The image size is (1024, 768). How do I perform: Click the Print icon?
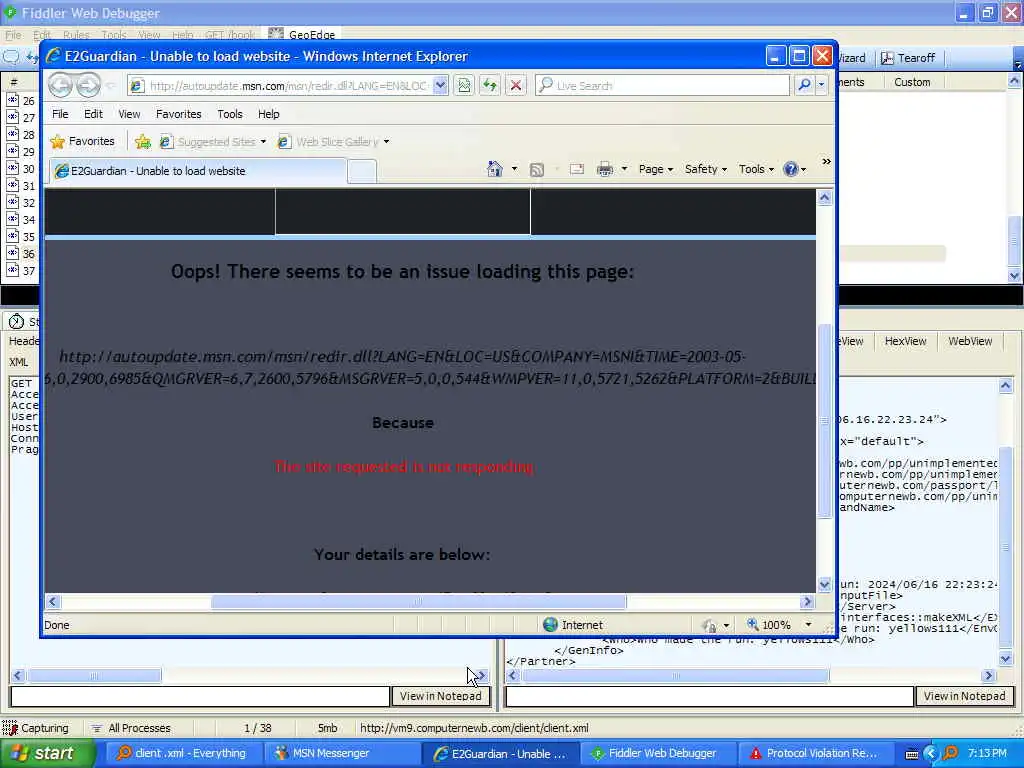coord(605,169)
